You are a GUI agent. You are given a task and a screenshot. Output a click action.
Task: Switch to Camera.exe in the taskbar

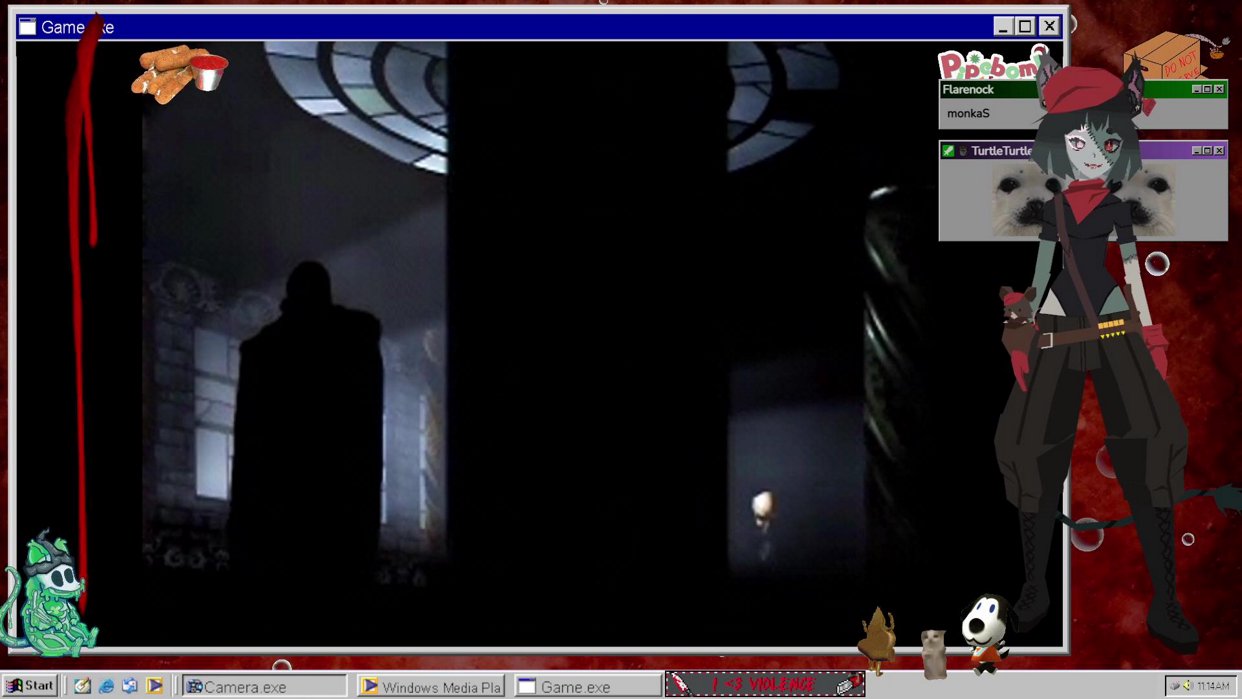(x=265, y=687)
